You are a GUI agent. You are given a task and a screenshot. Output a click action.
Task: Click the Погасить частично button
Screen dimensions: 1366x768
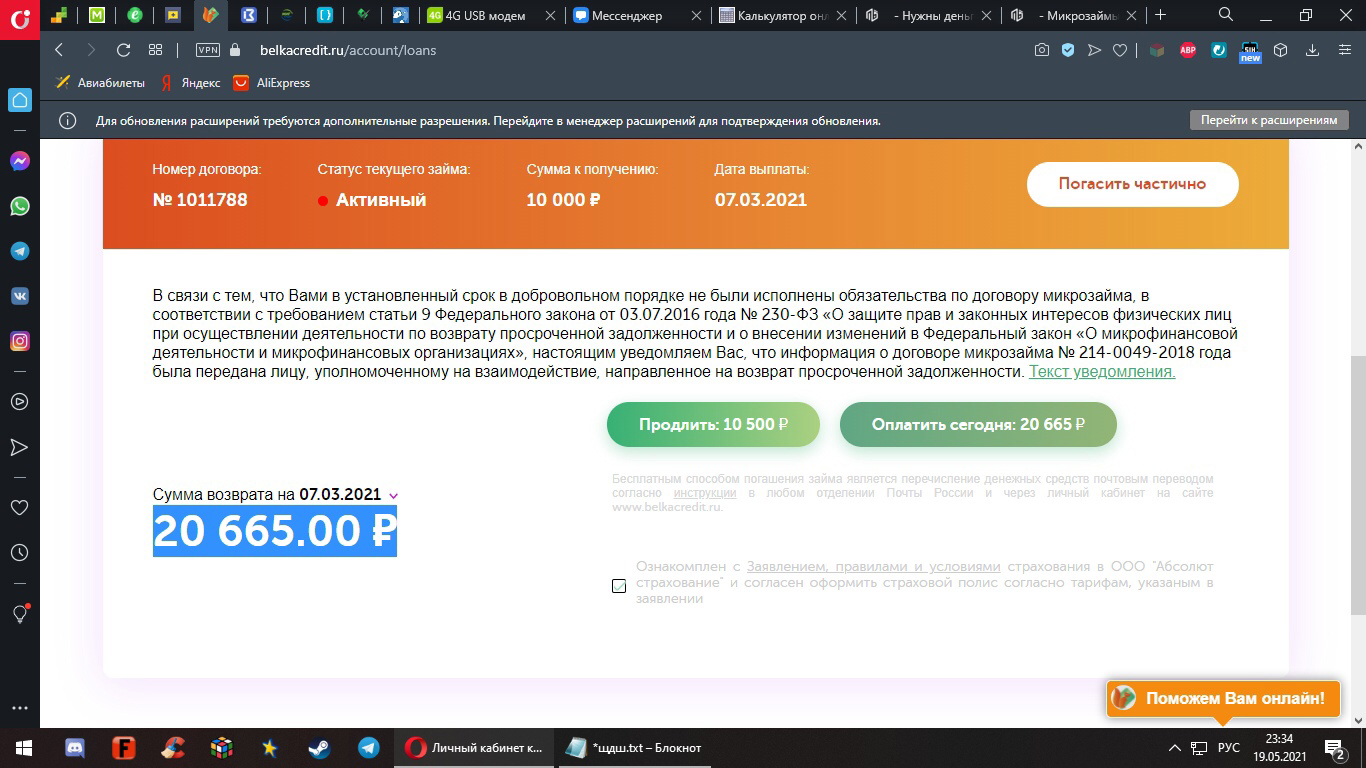(1132, 184)
